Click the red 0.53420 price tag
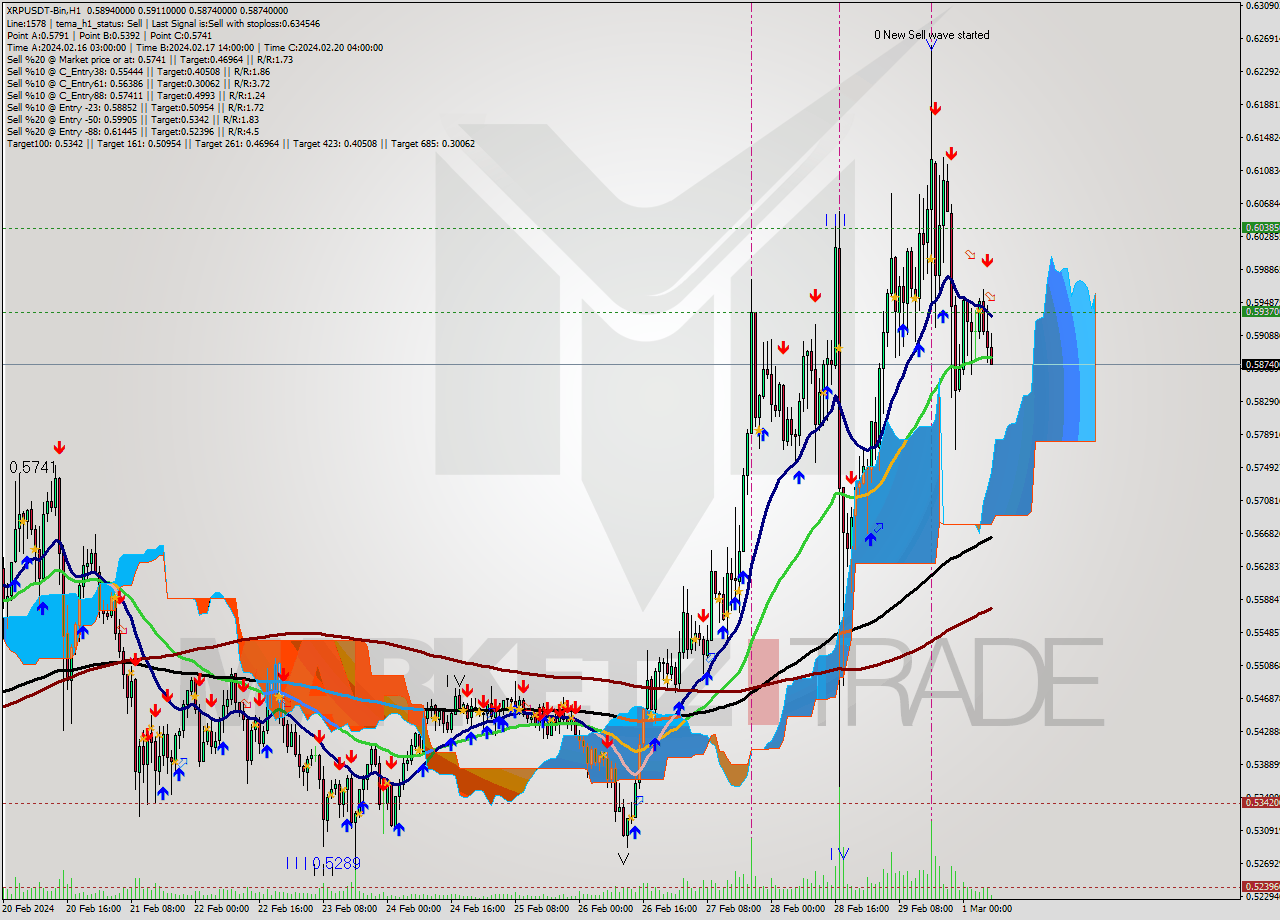1280x920 pixels. [1260, 803]
